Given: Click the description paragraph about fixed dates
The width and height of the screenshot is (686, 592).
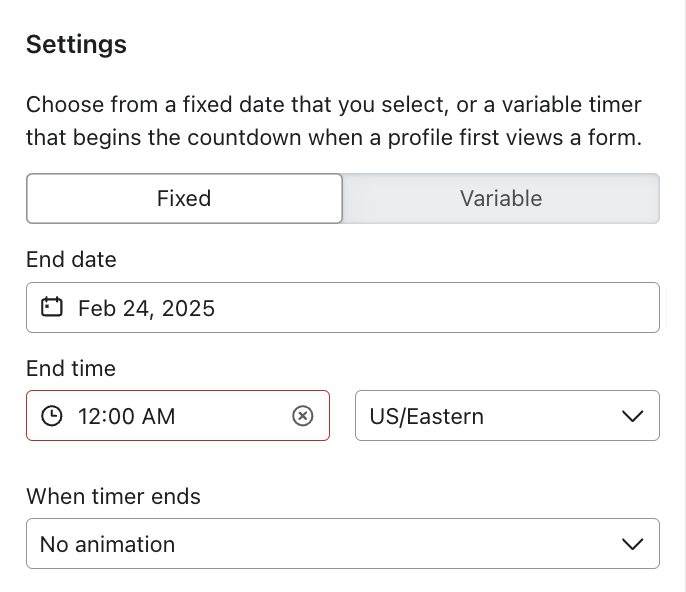Looking at the screenshot, I should 333,121.
